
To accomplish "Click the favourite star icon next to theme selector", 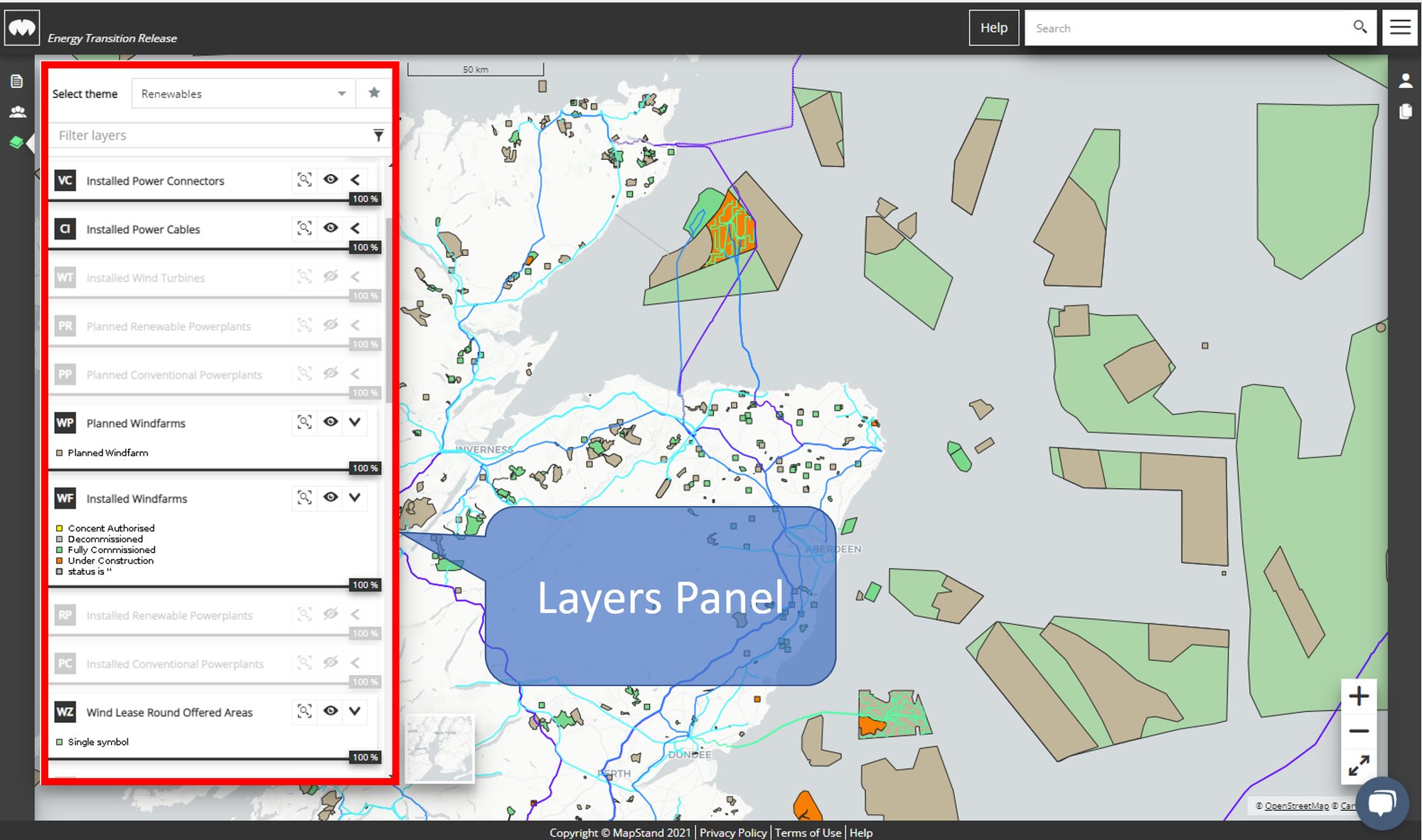I will click(x=374, y=92).
